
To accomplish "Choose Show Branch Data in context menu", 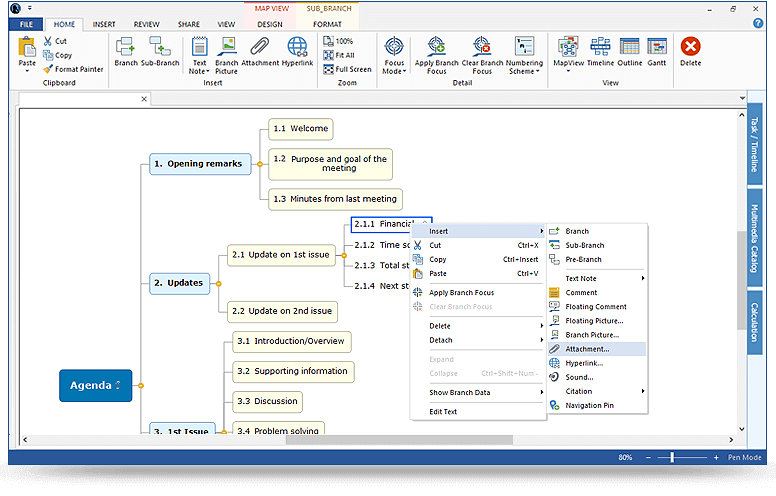I will 479,393.
